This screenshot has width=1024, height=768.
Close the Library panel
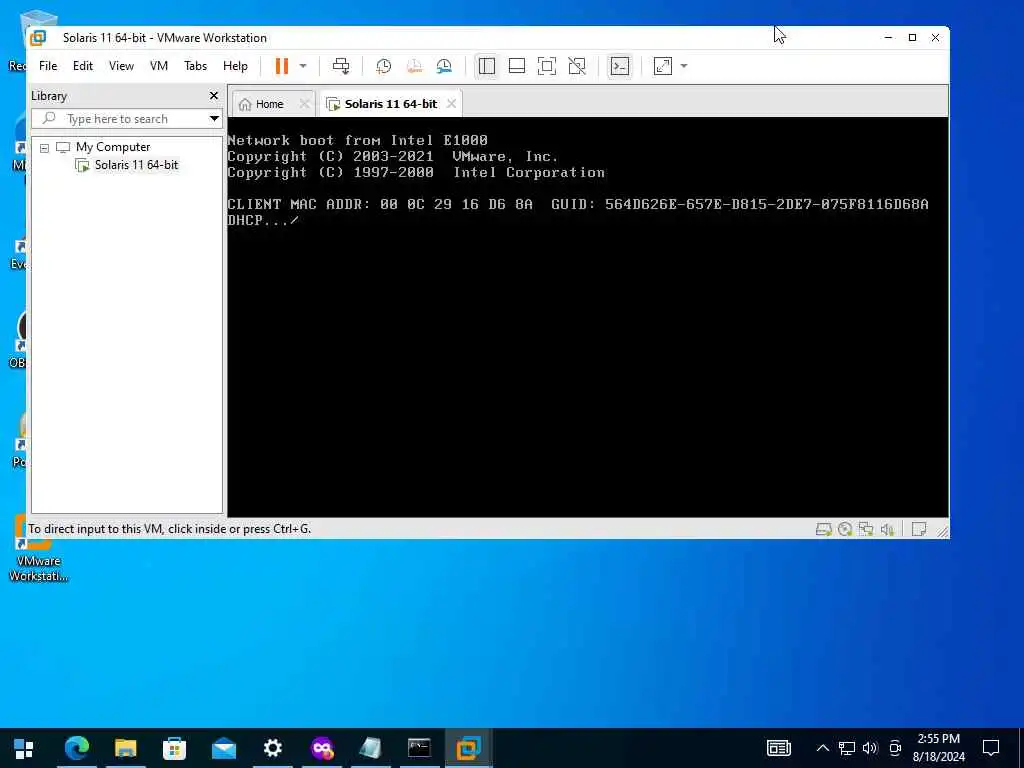[x=214, y=96]
